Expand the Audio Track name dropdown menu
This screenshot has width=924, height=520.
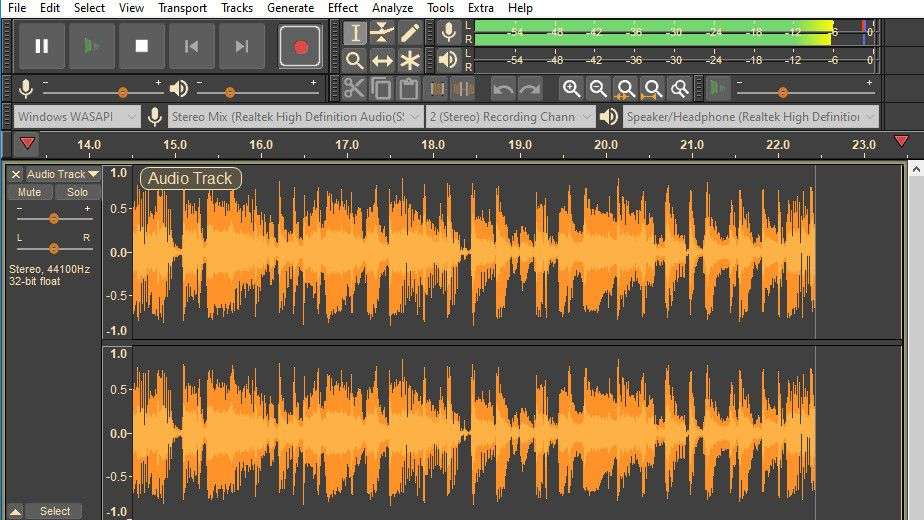click(93, 174)
